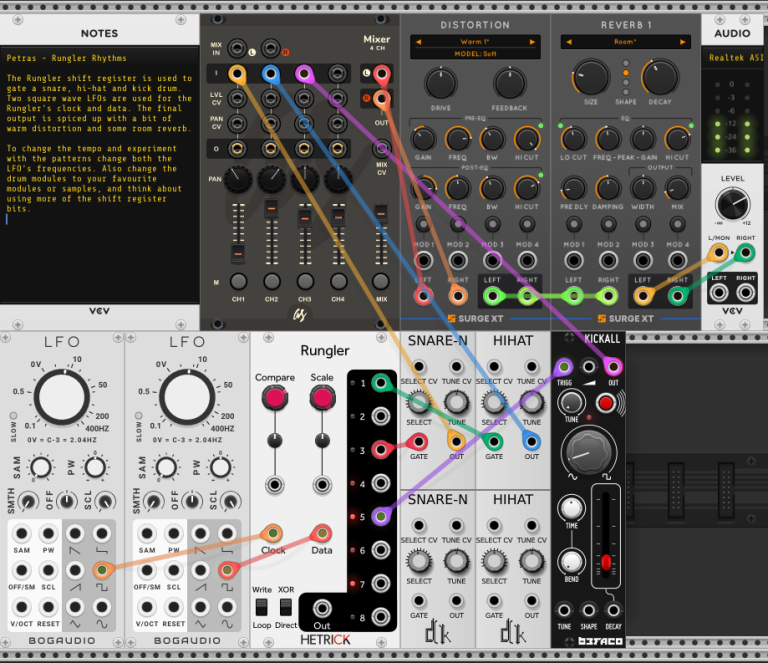The width and height of the screenshot is (768, 663).
Task: Click the Mixer channel 2 blue input jack
Action: pyautogui.click(x=270, y=74)
